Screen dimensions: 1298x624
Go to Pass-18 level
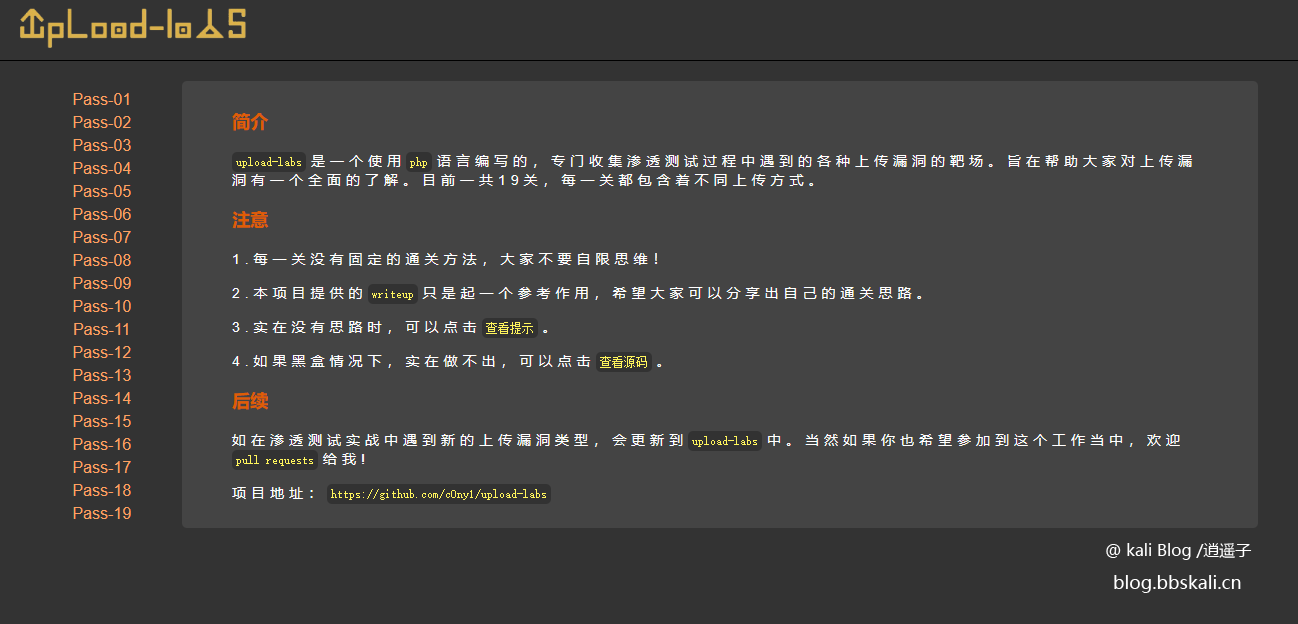(x=102, y=491)
